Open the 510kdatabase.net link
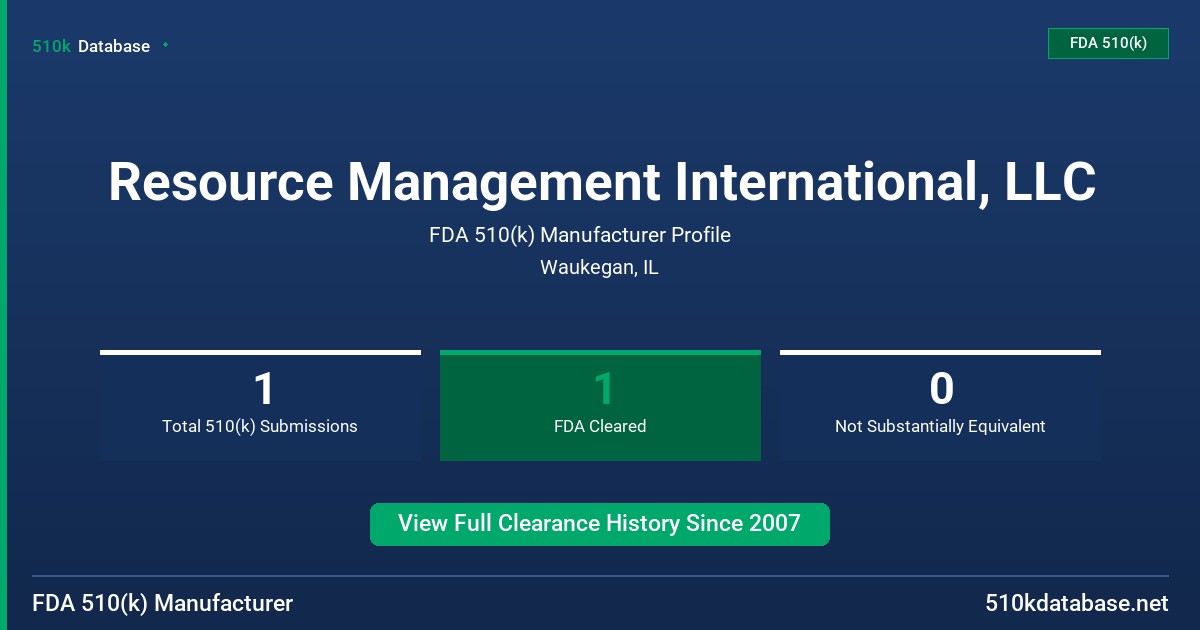Viewport: 1200px width, 630px height. pyautogui.click(x=1077, y=604)
